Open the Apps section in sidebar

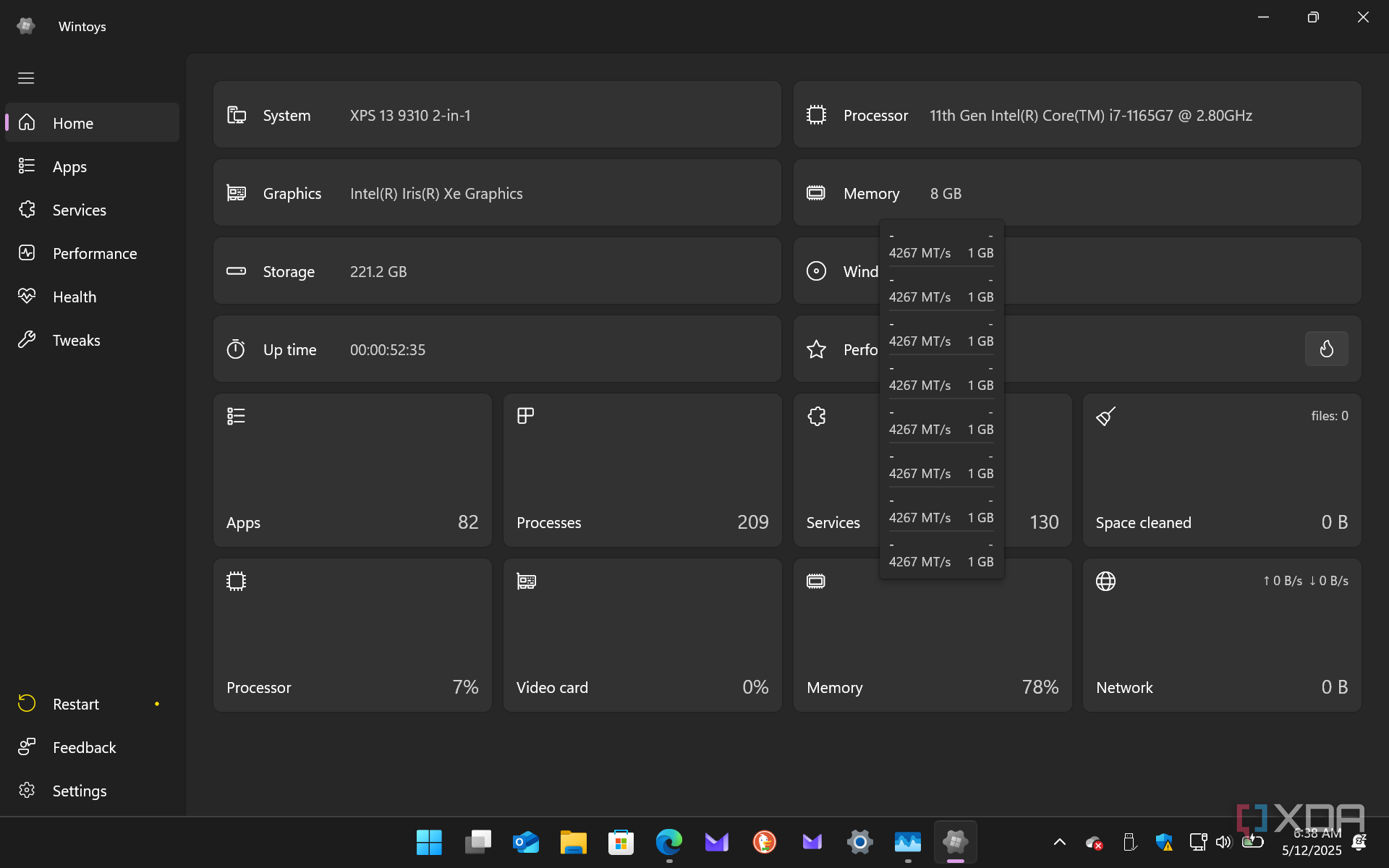click(x=93, y=166)
